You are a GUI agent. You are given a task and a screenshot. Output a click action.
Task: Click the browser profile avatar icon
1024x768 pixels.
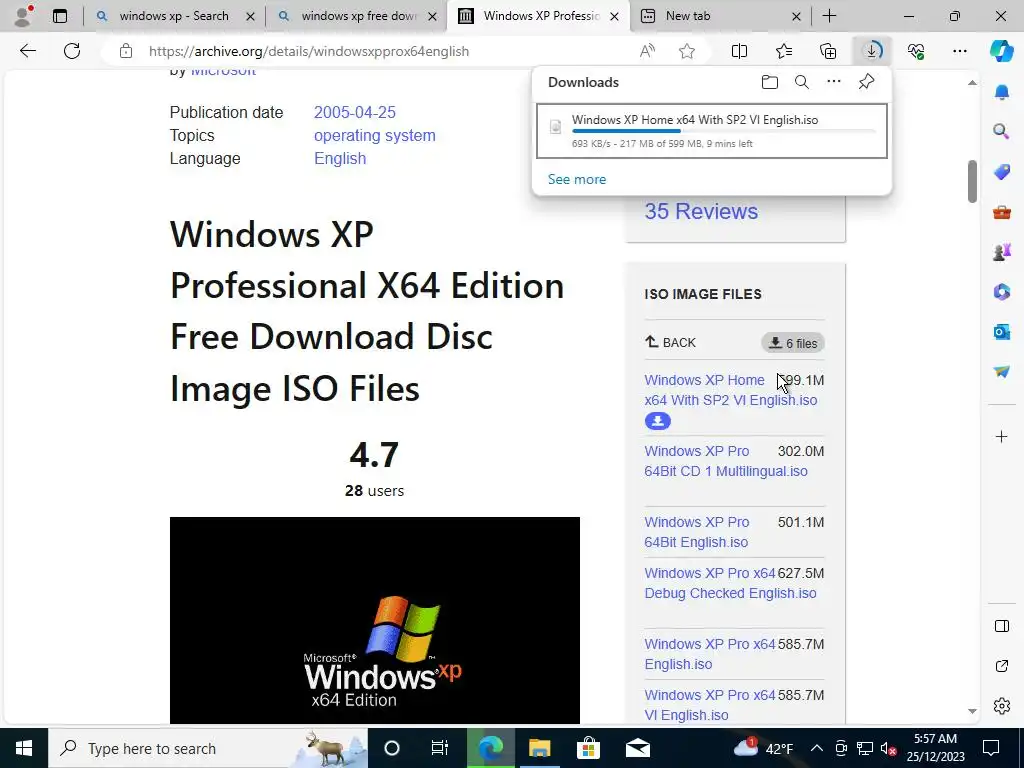23,16
